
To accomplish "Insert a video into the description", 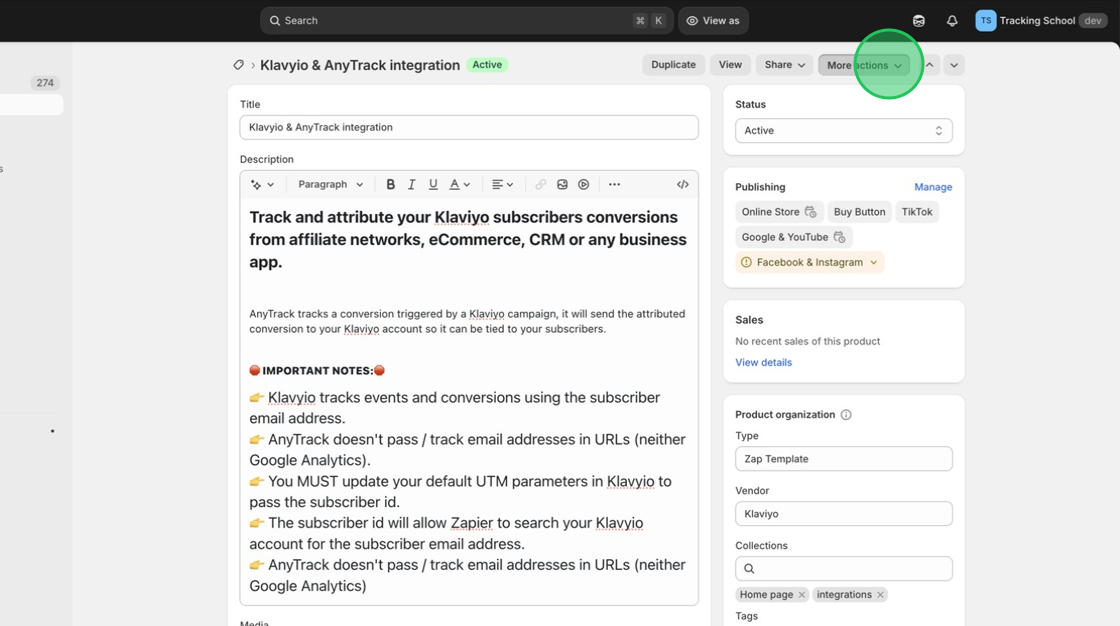I will pyautogui.click(x=584, y=185).
